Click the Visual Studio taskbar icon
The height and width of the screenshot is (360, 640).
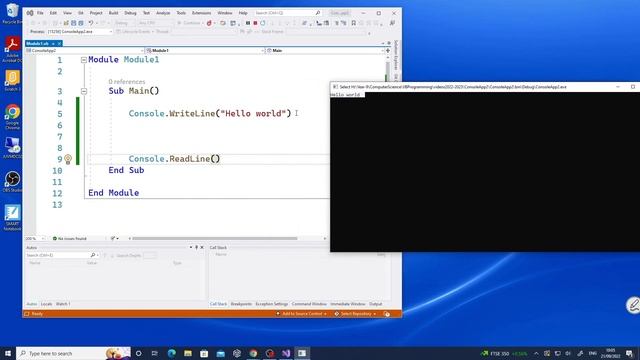click(x=286, y=353)
